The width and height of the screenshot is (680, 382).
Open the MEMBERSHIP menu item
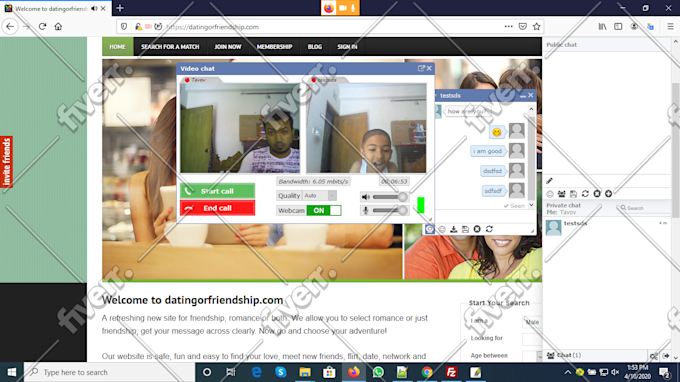pos(275,46)
